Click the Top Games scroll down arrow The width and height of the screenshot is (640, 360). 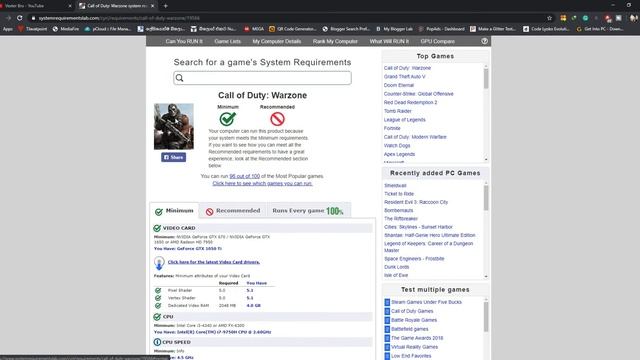486,159
